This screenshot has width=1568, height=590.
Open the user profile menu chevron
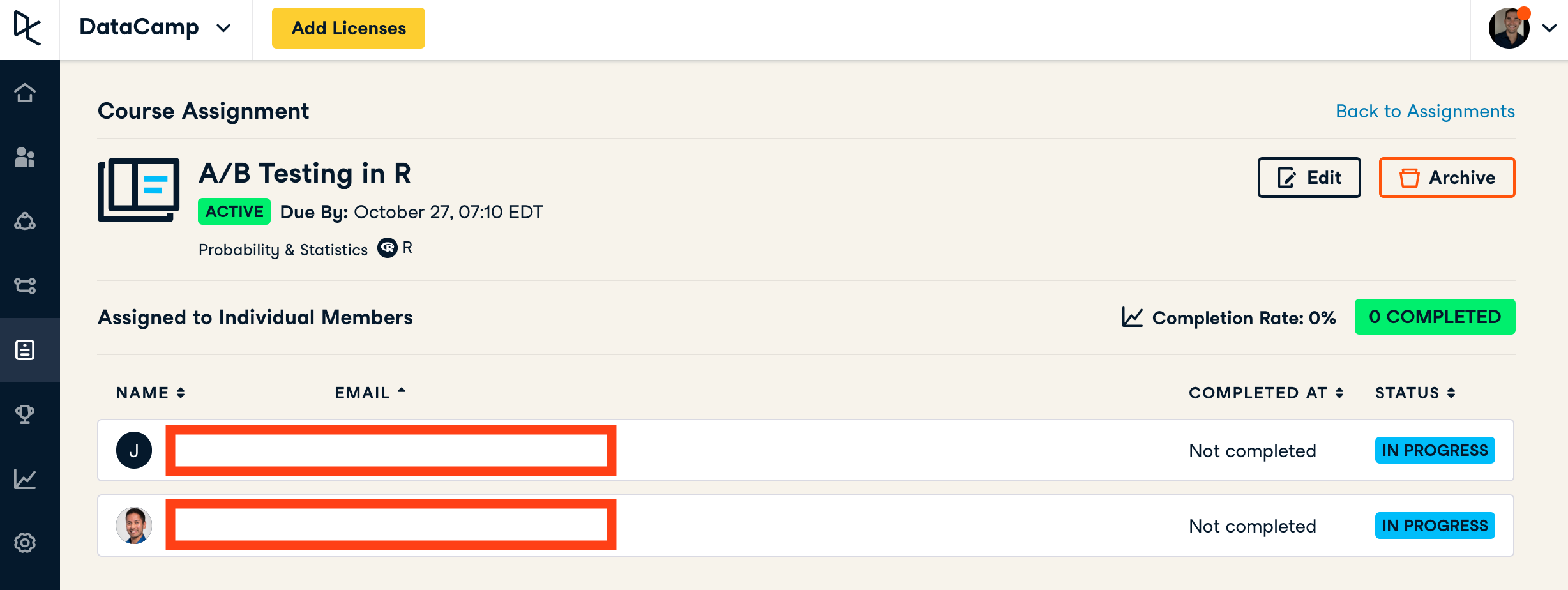point(1549,28)
